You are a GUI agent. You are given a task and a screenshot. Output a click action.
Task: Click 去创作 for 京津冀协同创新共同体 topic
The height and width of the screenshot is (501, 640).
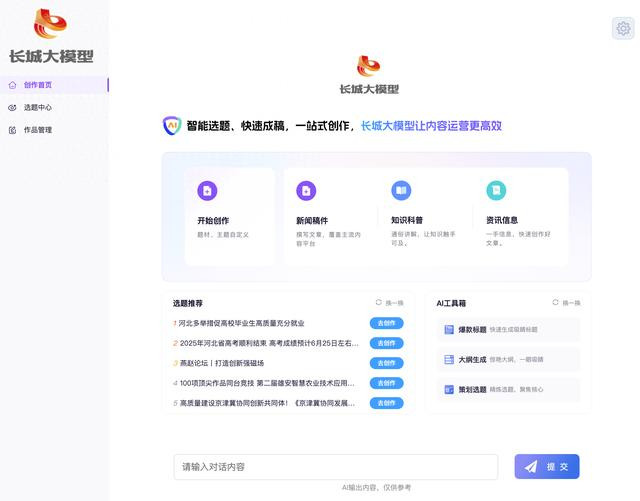(x=387, y=403)
